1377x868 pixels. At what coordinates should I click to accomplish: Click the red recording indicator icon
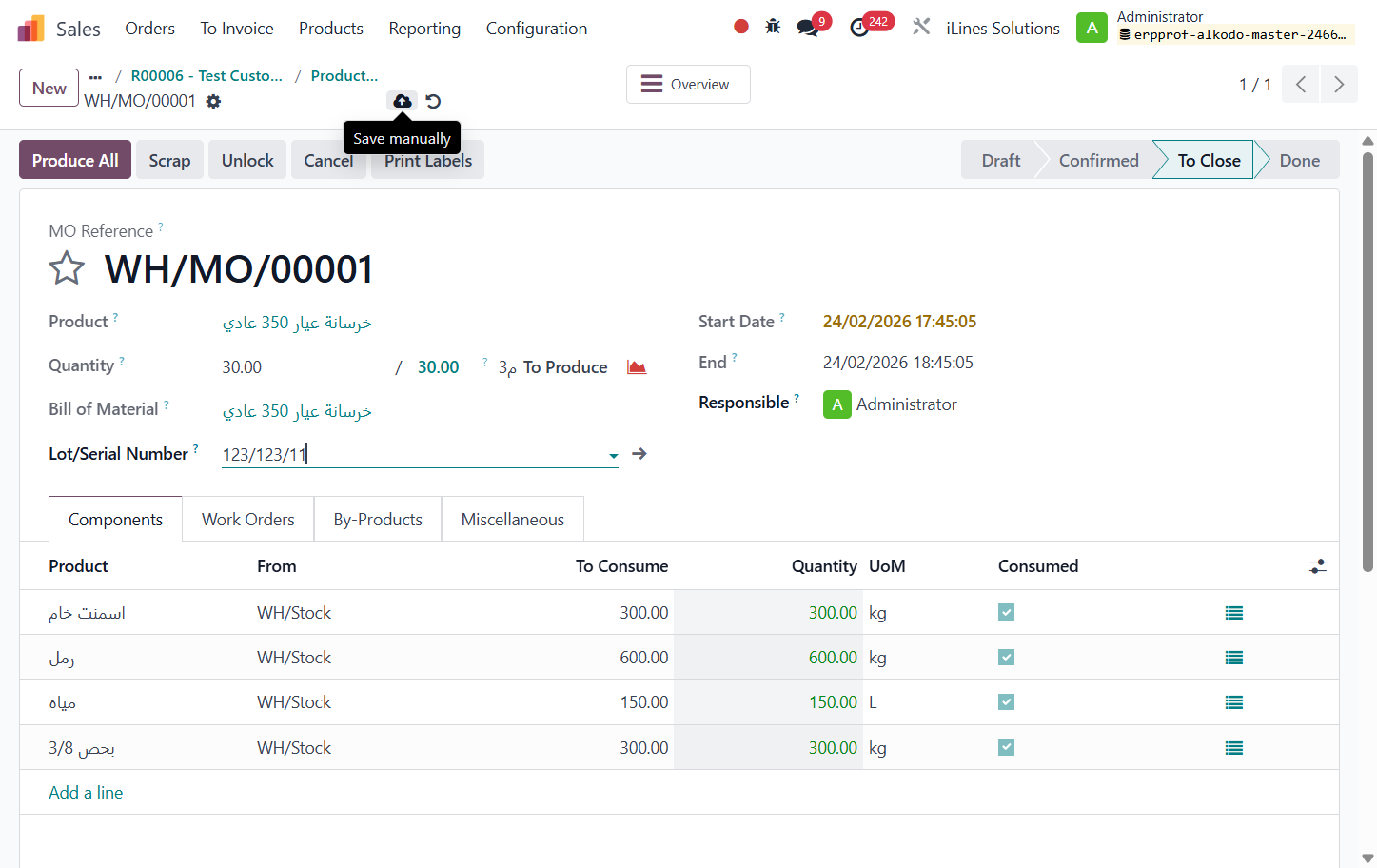point(741,27)
